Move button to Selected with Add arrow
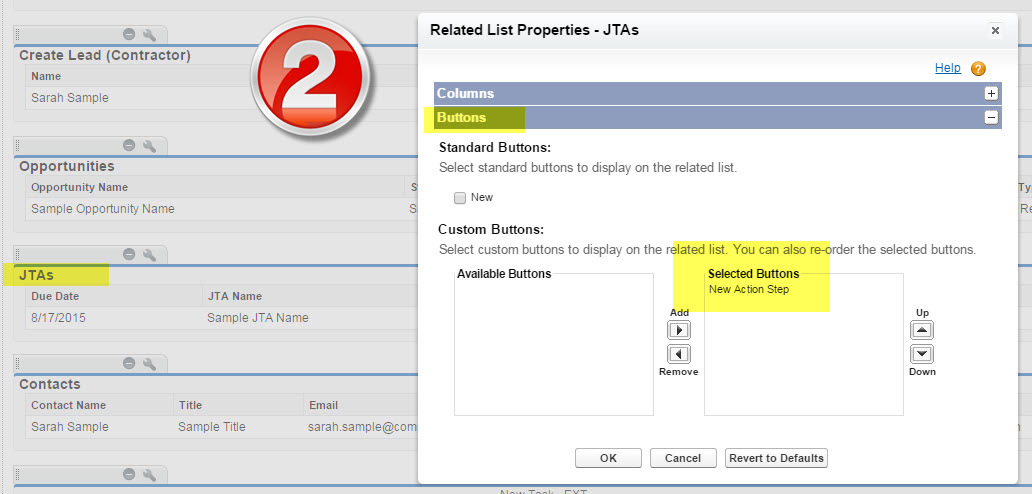1032x494 pixels. click(679, 330)
